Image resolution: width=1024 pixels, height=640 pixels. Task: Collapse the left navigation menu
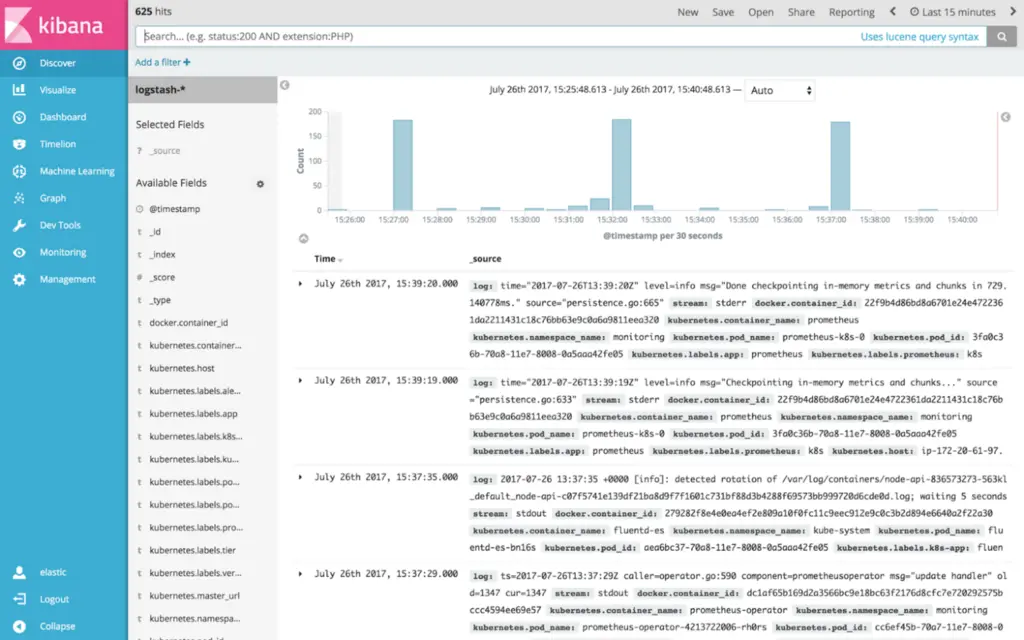(19, 626)
